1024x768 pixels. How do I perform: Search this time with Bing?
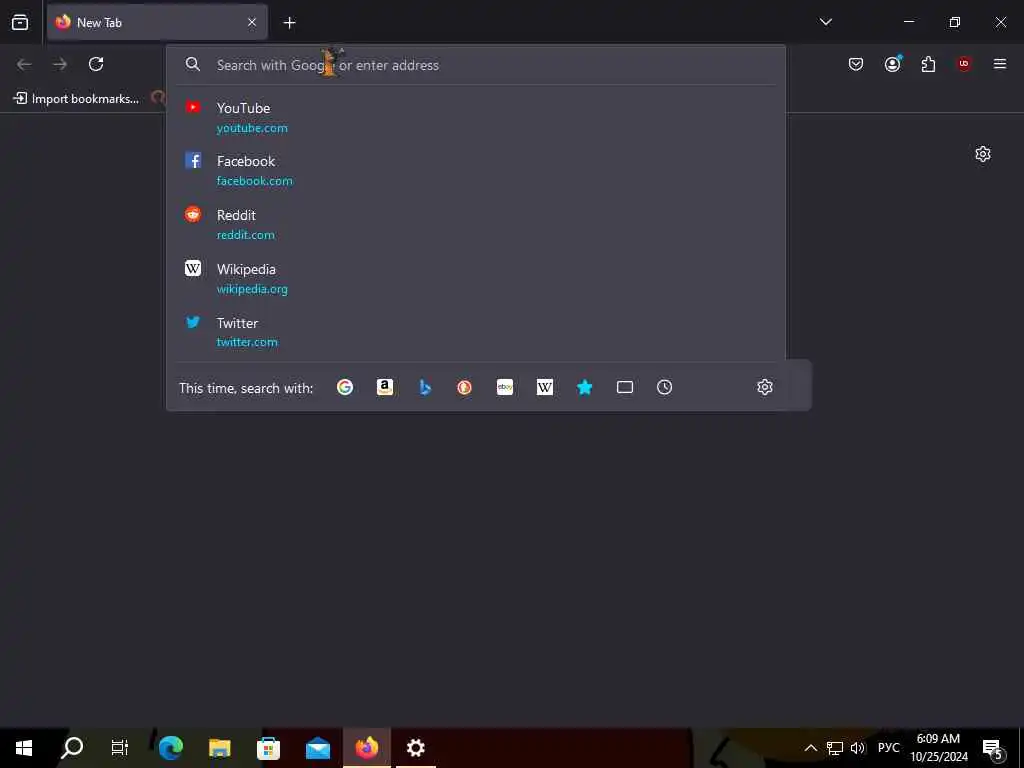coord(425,387)
